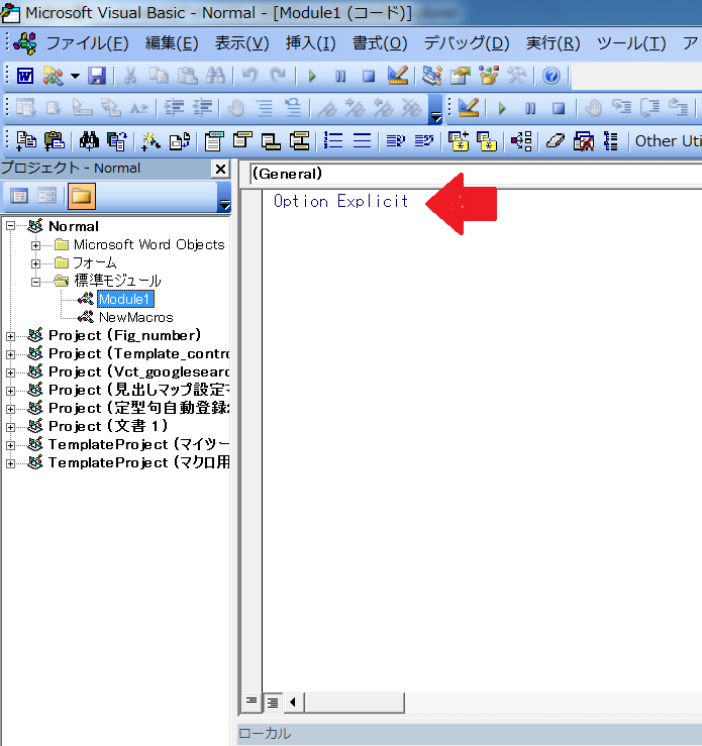Click the Cut scissors icon
The width and height of the screenshot is (702, 746).
(131, 76)
